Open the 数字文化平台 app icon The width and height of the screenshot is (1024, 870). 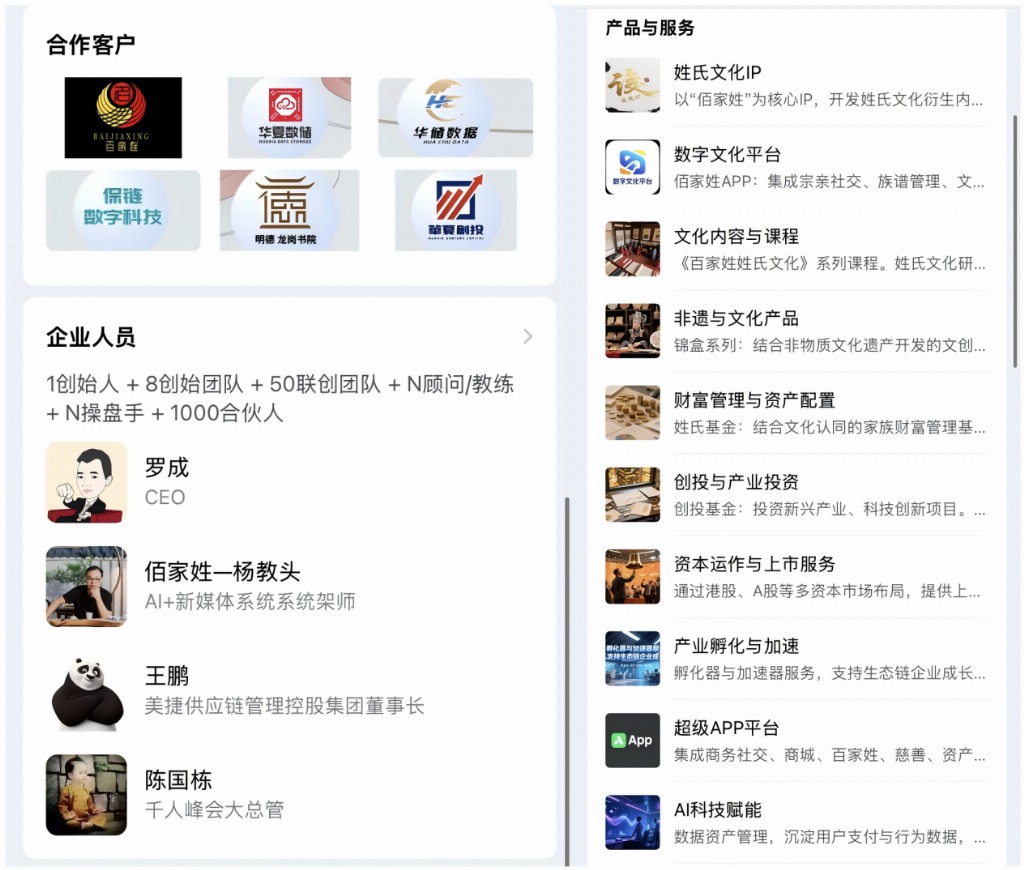632,167
